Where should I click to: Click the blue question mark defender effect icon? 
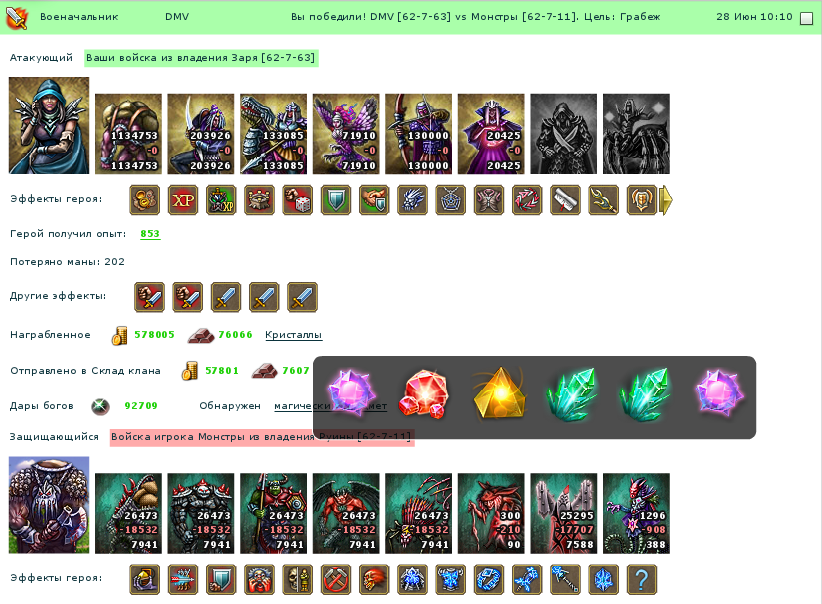pyautogui.click(x=642, y=579)
